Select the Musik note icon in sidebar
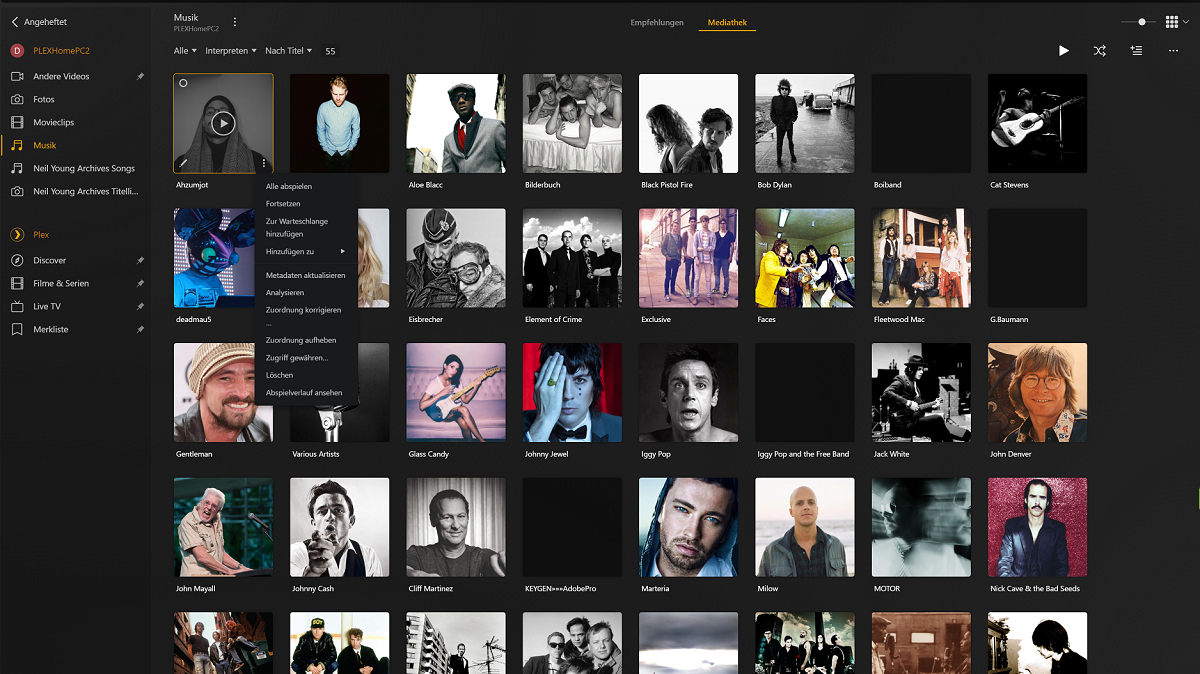The image size is (1200, 674). 17,145
